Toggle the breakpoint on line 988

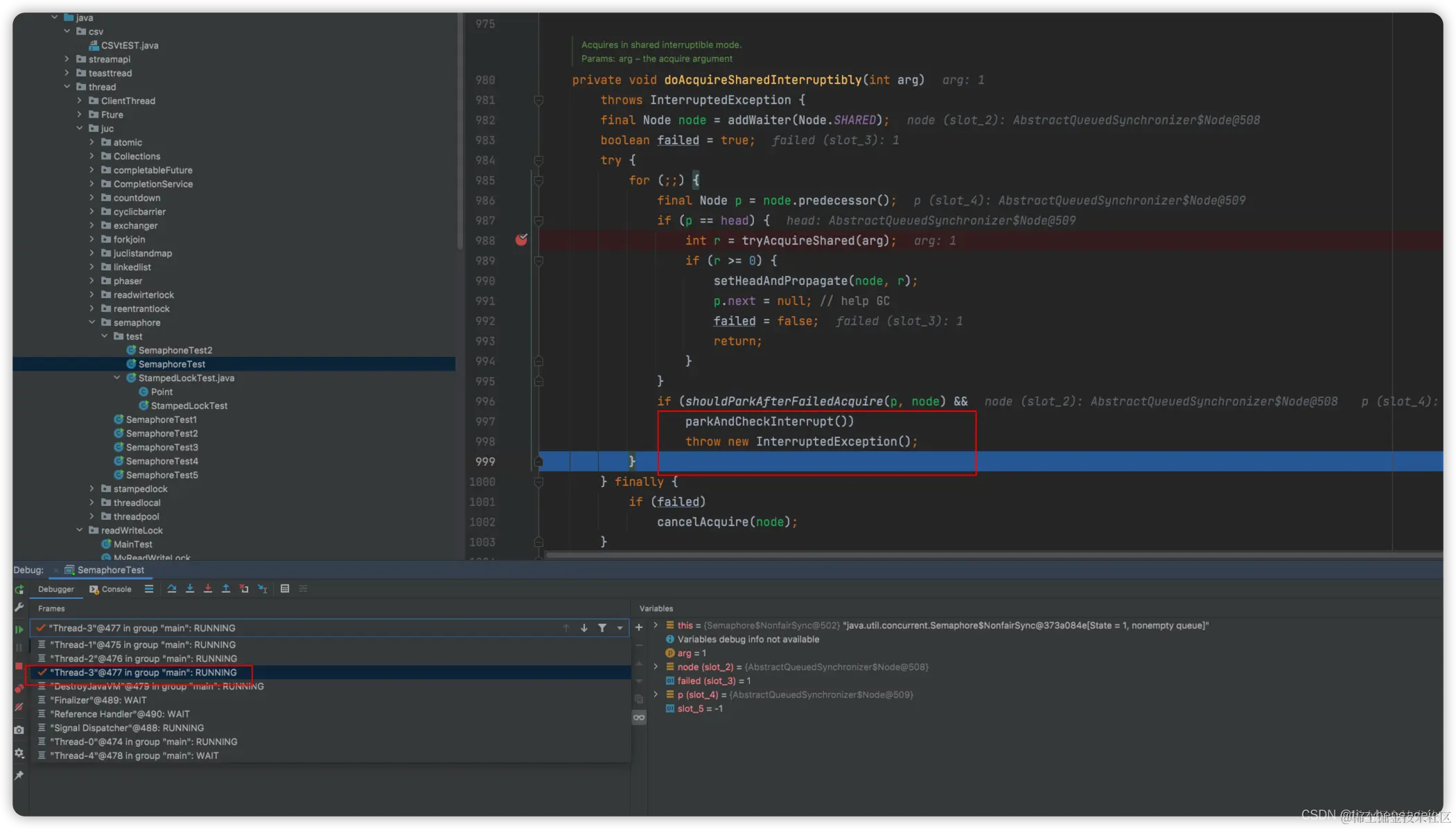point(521,240)
